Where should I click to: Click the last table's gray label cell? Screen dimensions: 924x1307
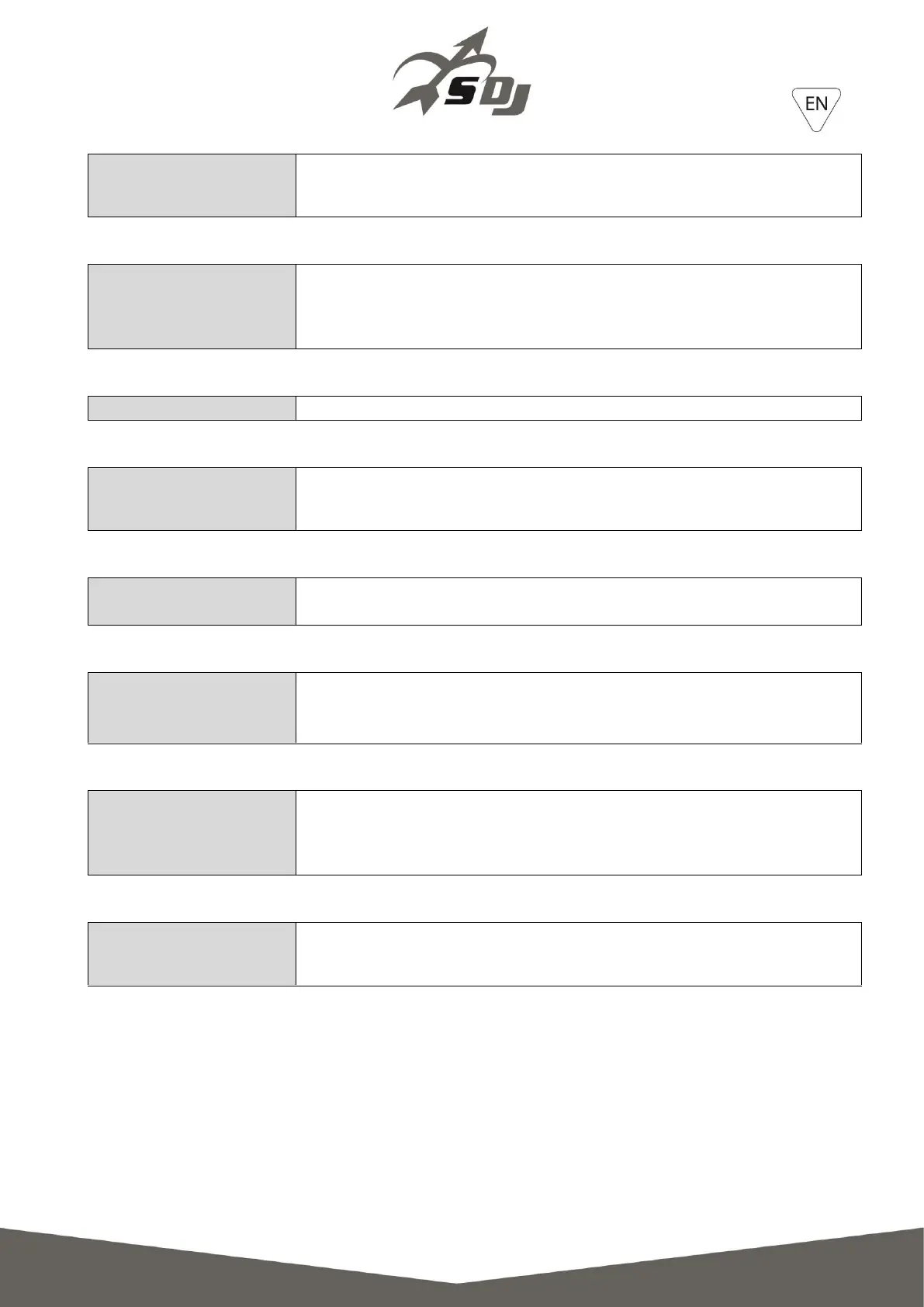tap(192, 954)
